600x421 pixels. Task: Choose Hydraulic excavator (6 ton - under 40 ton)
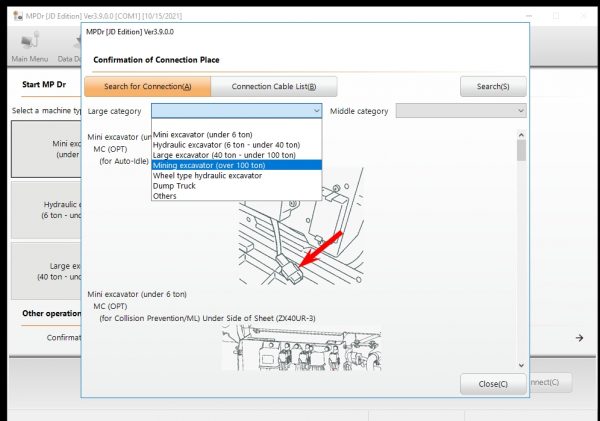236,145
